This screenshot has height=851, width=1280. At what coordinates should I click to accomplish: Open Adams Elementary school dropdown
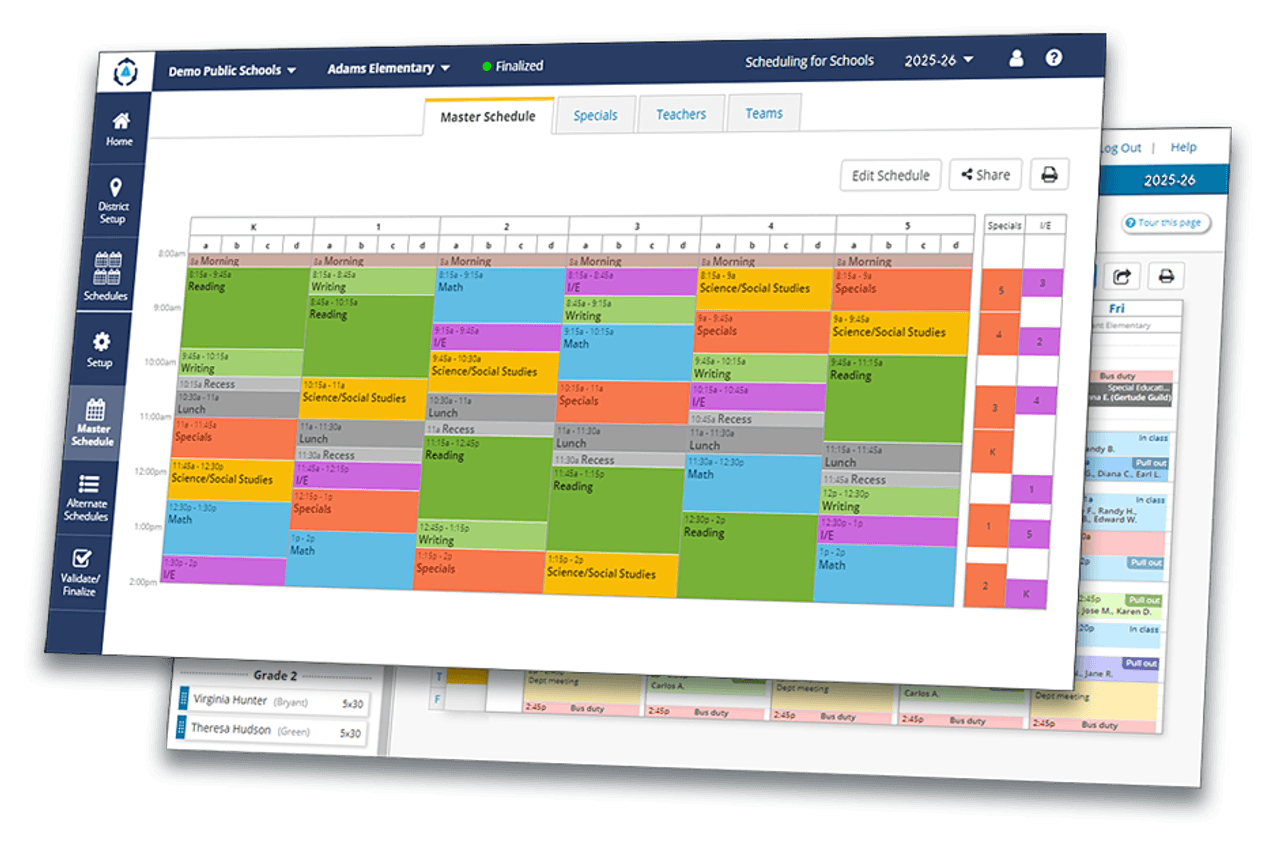(389, 68)
